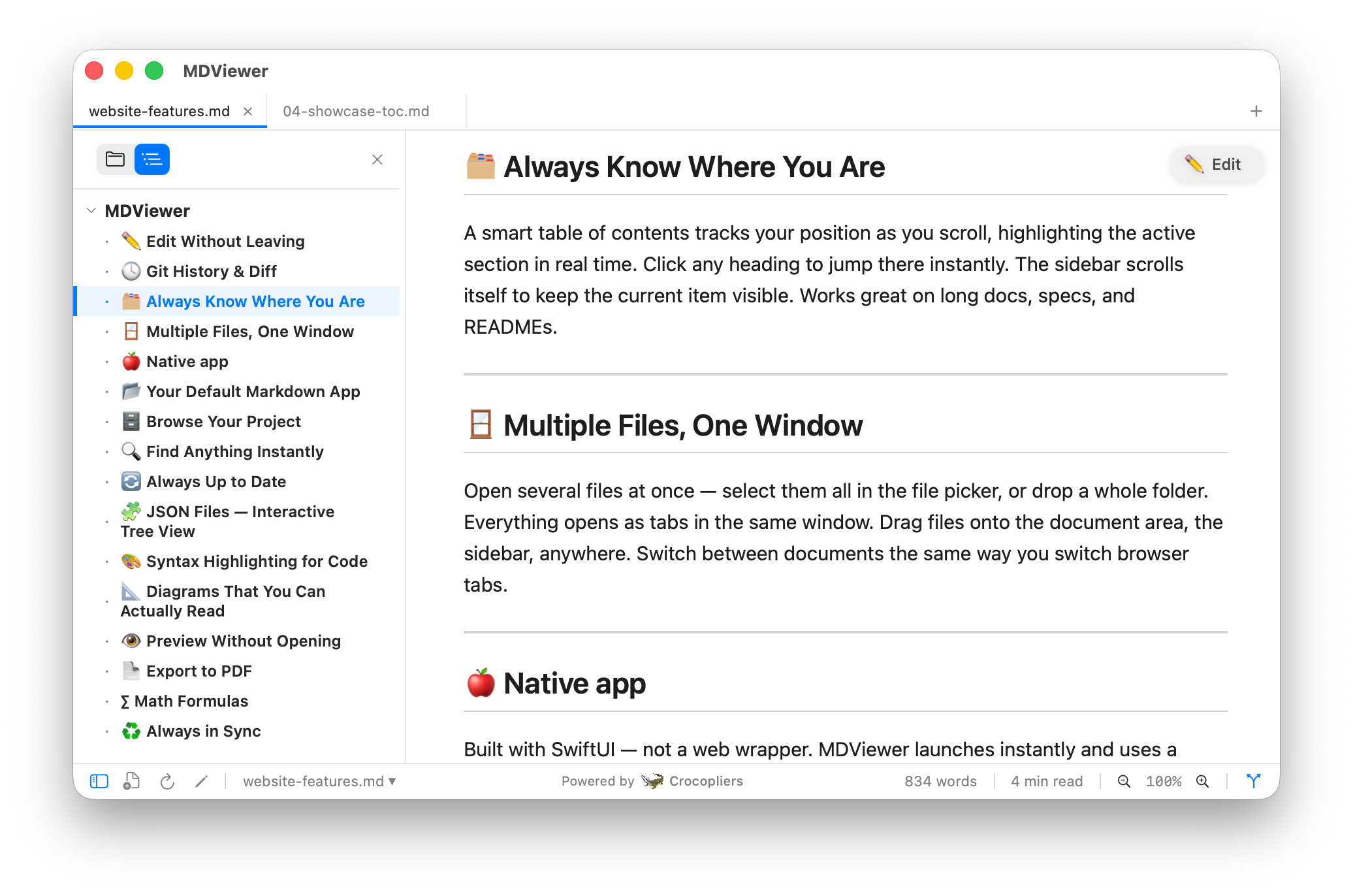This screenshot has height=896, width=1353.
Task: Click pencil edit icon in status bar
Action: (x=202, y=781)
